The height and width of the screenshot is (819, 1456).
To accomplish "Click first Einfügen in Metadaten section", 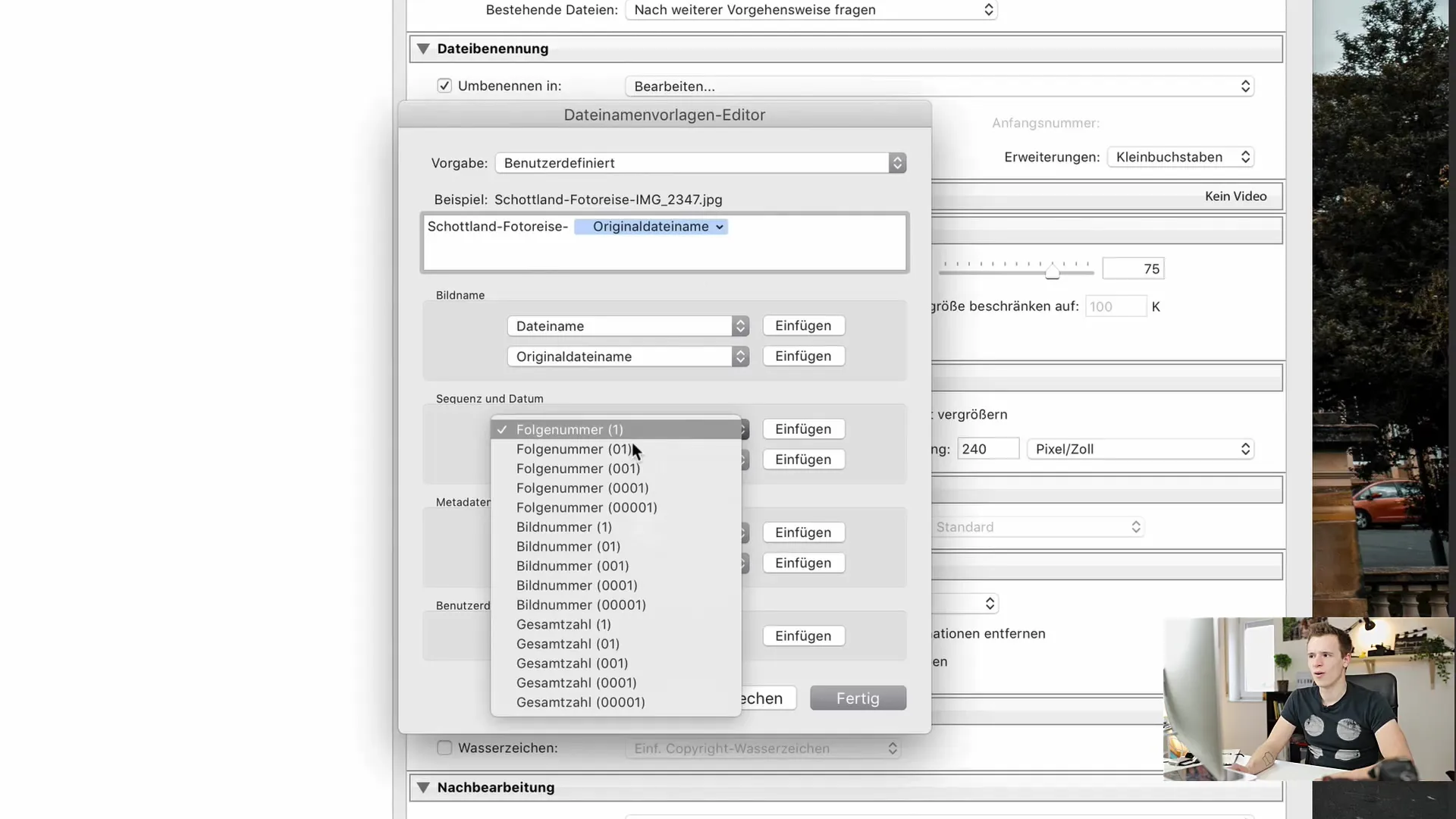I will [x=804, y=532].
